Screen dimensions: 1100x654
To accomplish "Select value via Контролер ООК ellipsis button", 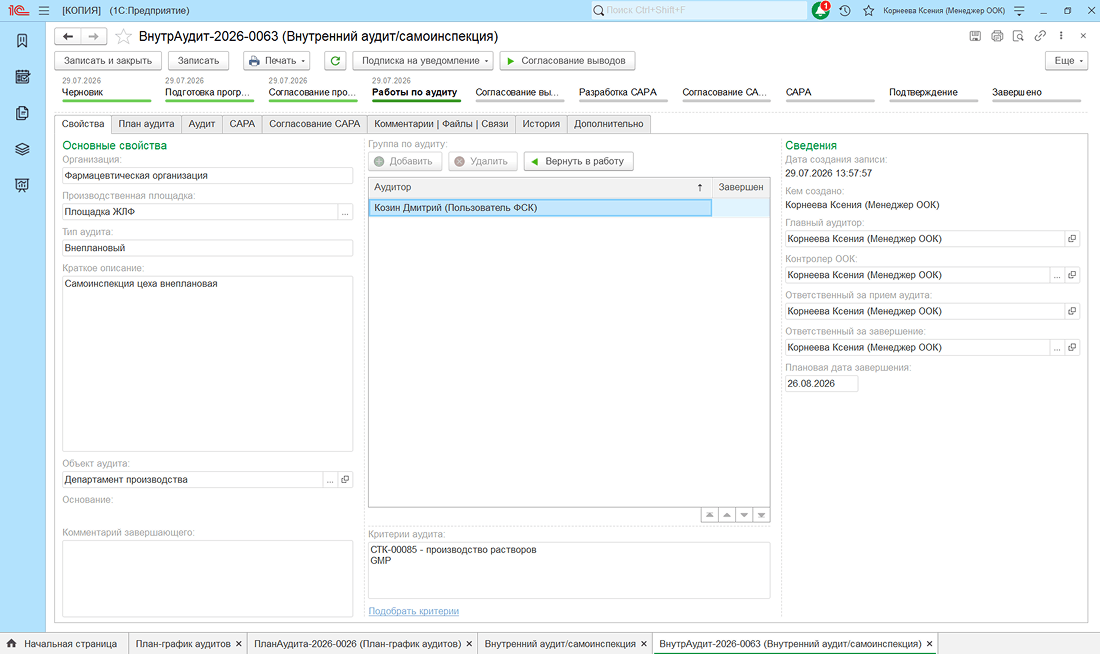I will tap(1057, 275).
